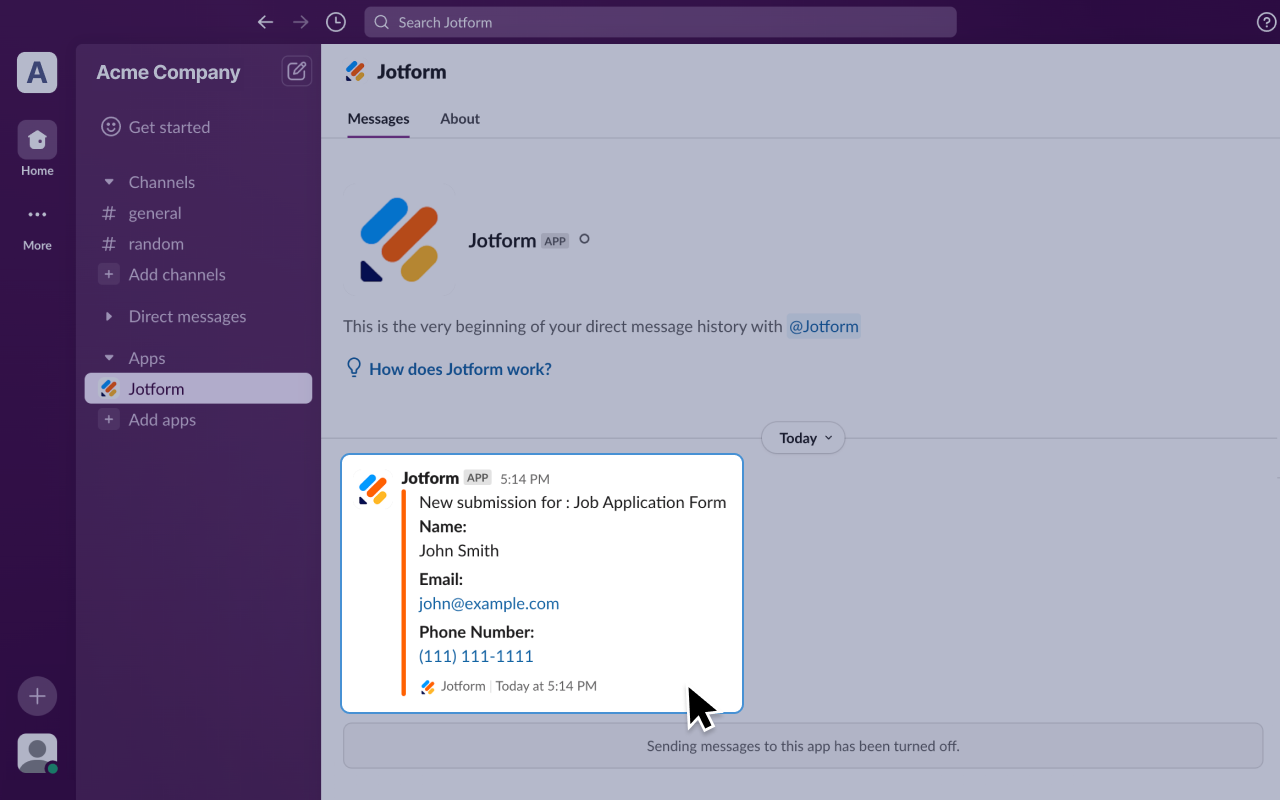Click the large Jotform logo
The width and height of the screenshot is (1280, 800).
[400, 240]
